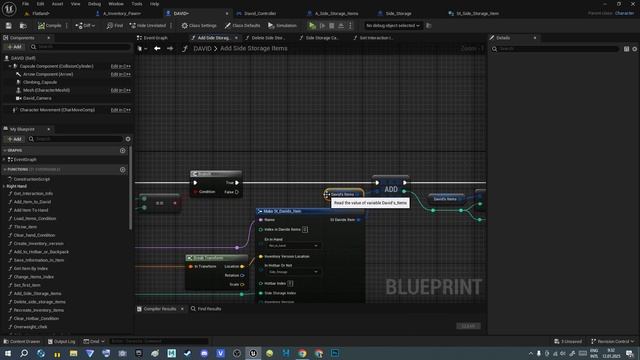The height and width of the screenshot is (360, 640).
Task: Switch to the David_Controller tab
Action: pyautogui.click(x=260, y=13)
